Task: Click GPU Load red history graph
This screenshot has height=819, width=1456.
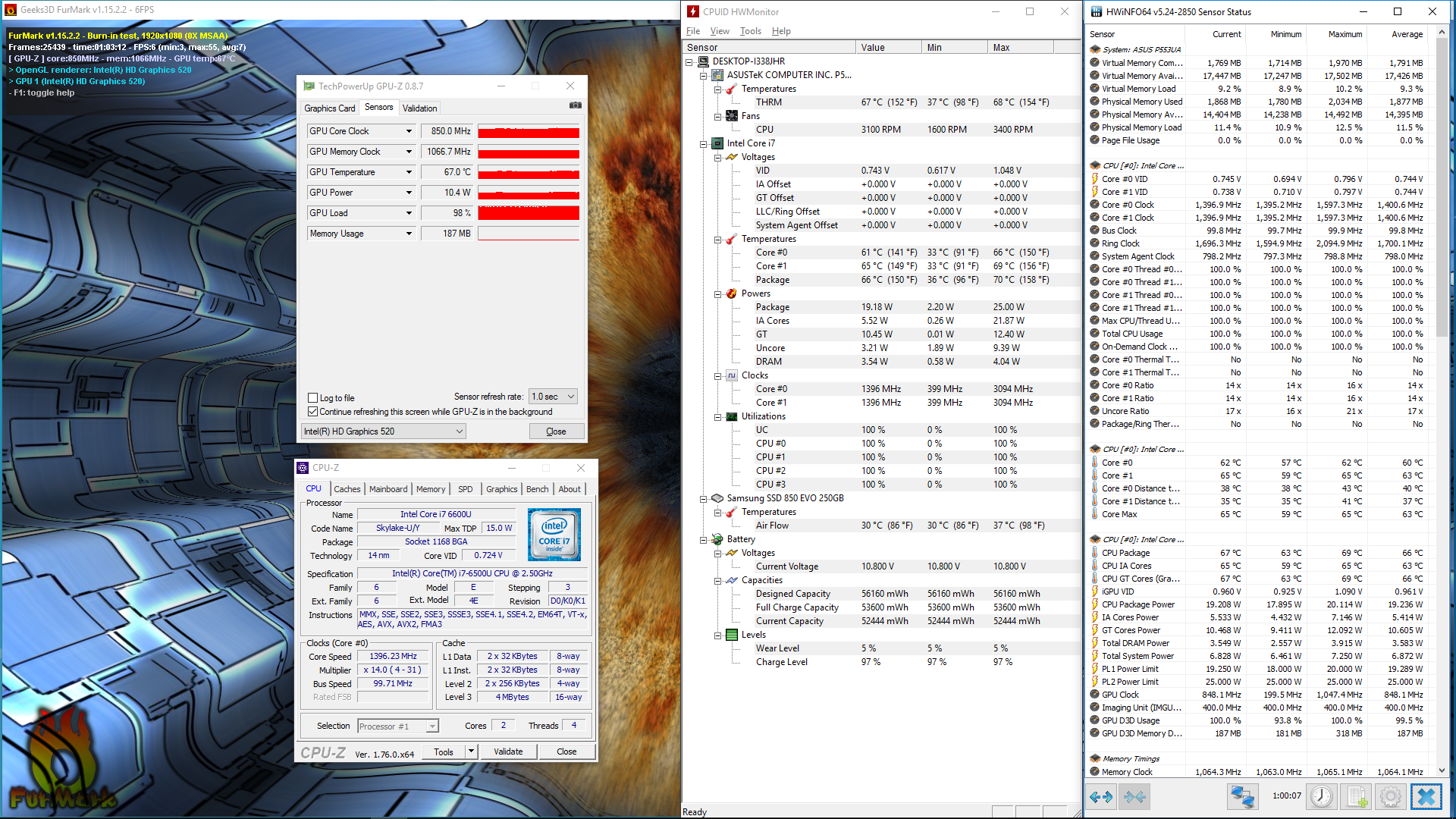Action: pos(529,213)
